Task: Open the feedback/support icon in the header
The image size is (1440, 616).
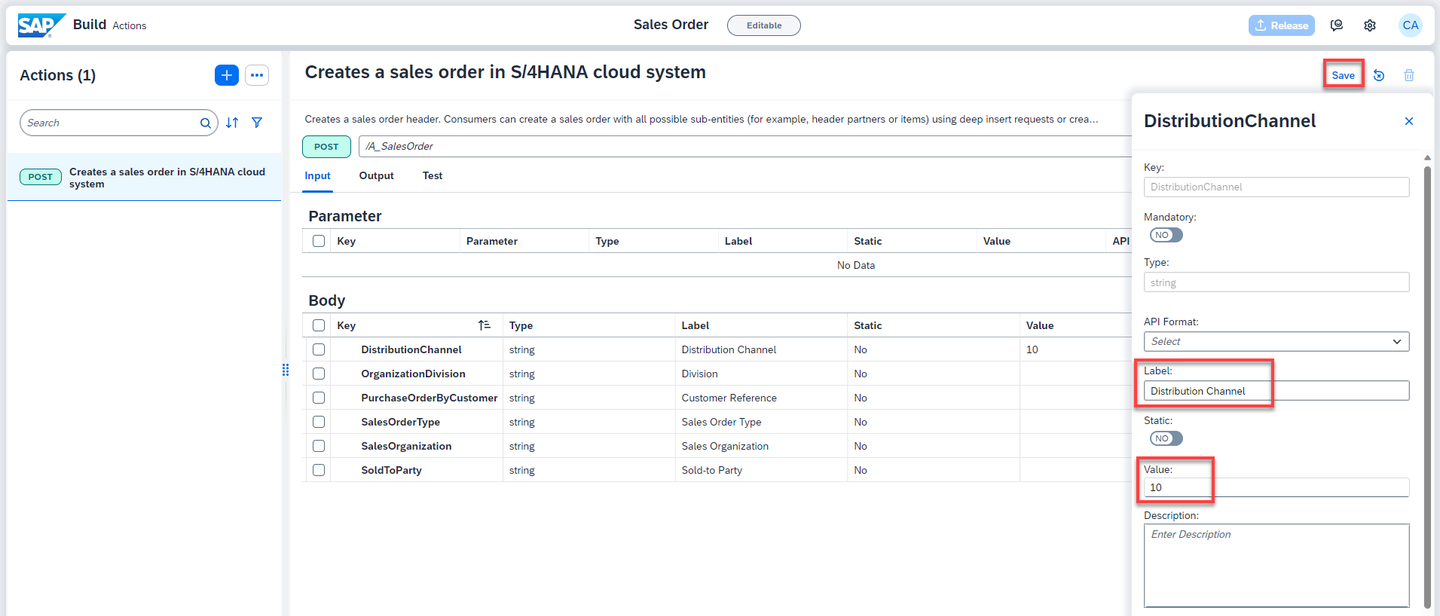Action: pyautogui.click(x=1337, y=25)
